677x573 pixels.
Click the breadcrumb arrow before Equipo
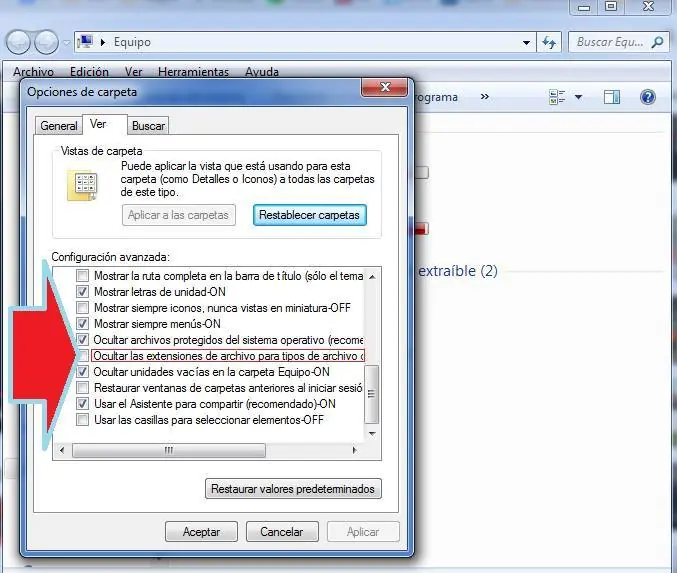pos(103,42)
